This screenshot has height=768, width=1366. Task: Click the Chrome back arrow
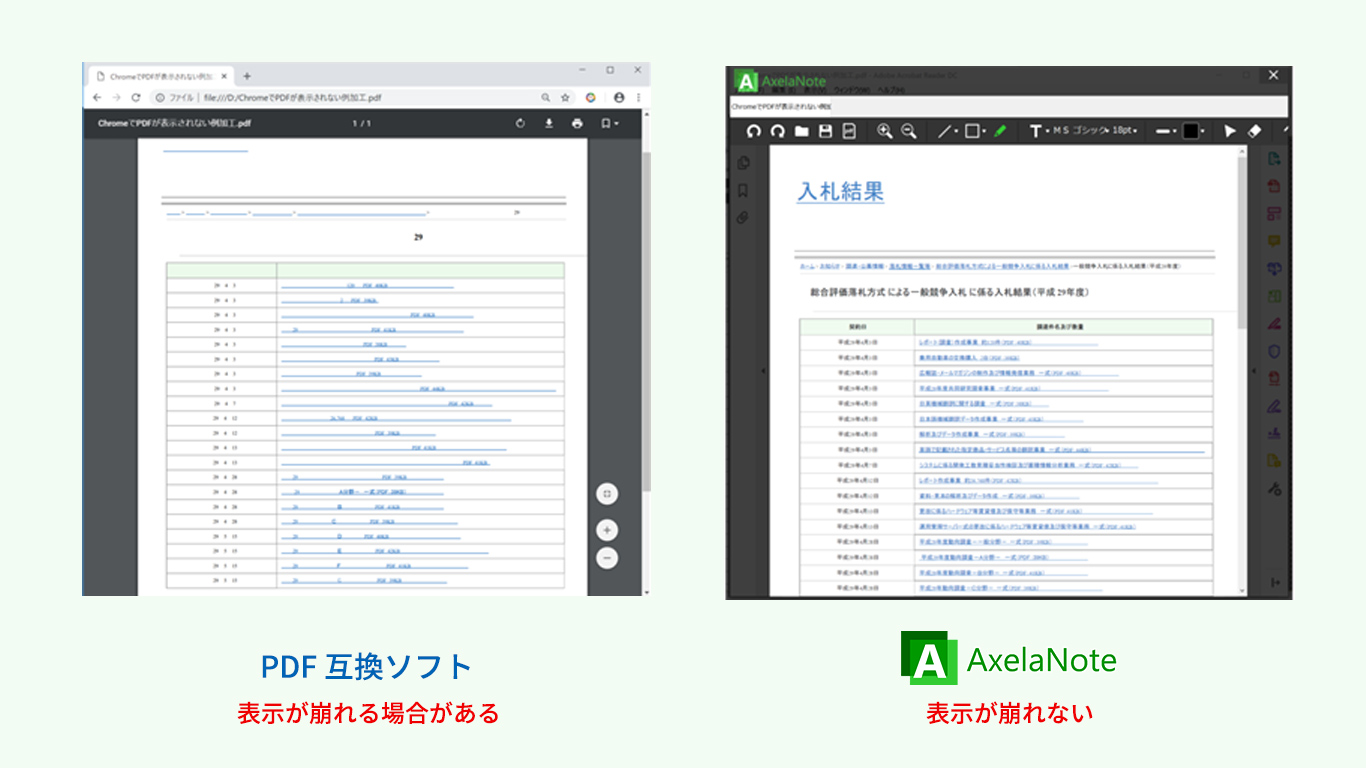(x=97, y=98)
